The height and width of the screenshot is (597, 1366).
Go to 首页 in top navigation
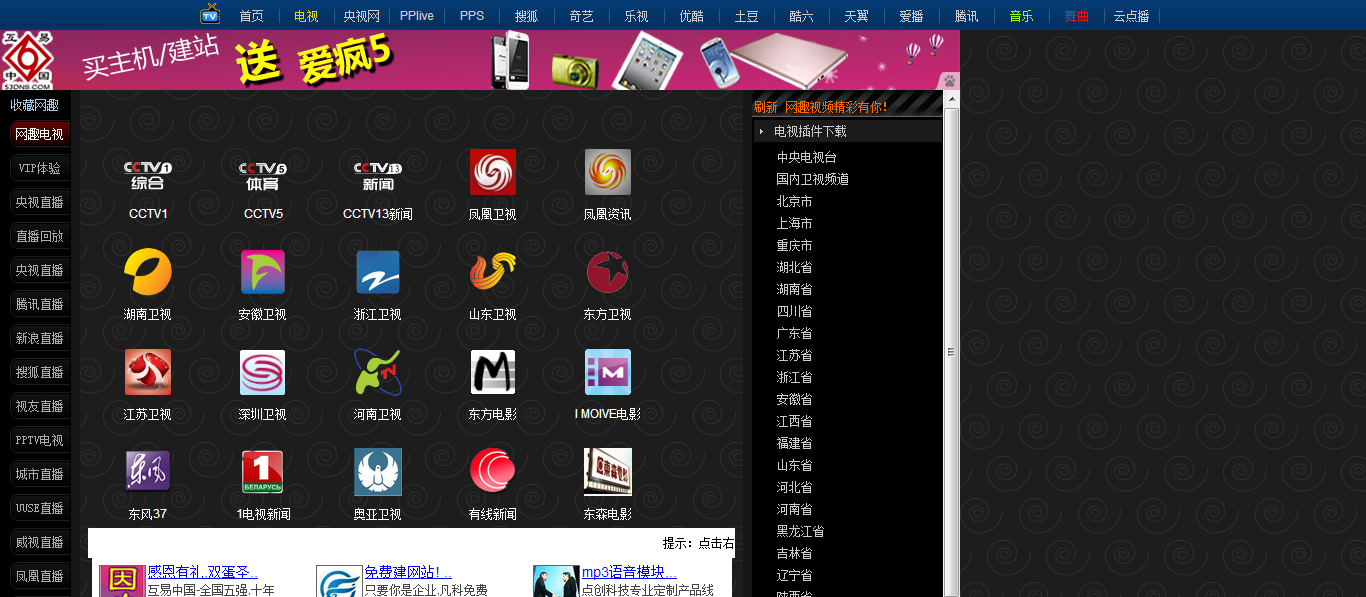pos(252,16)
